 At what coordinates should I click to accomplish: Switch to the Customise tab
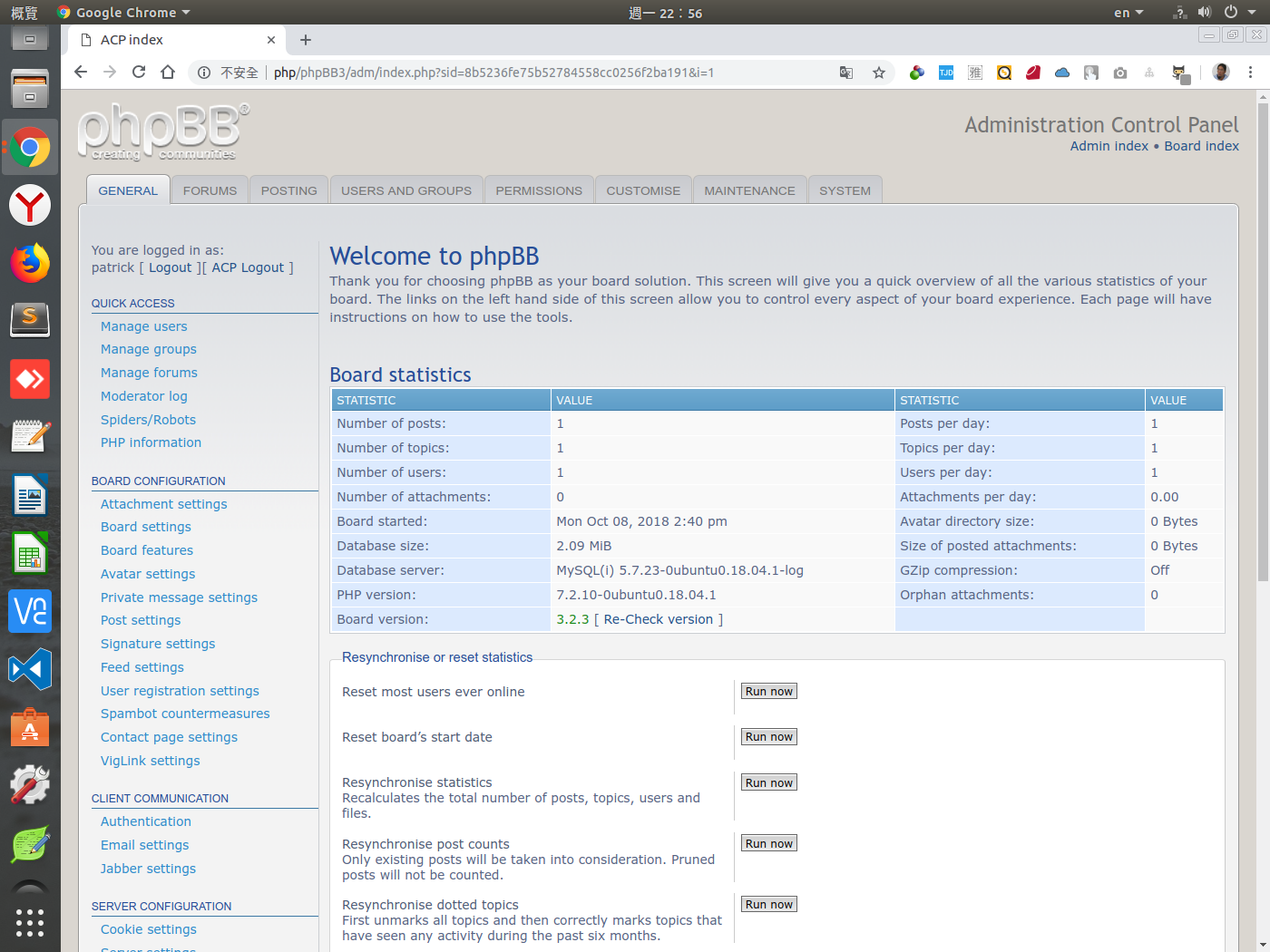pyautogui.click(x=643, y=190)
